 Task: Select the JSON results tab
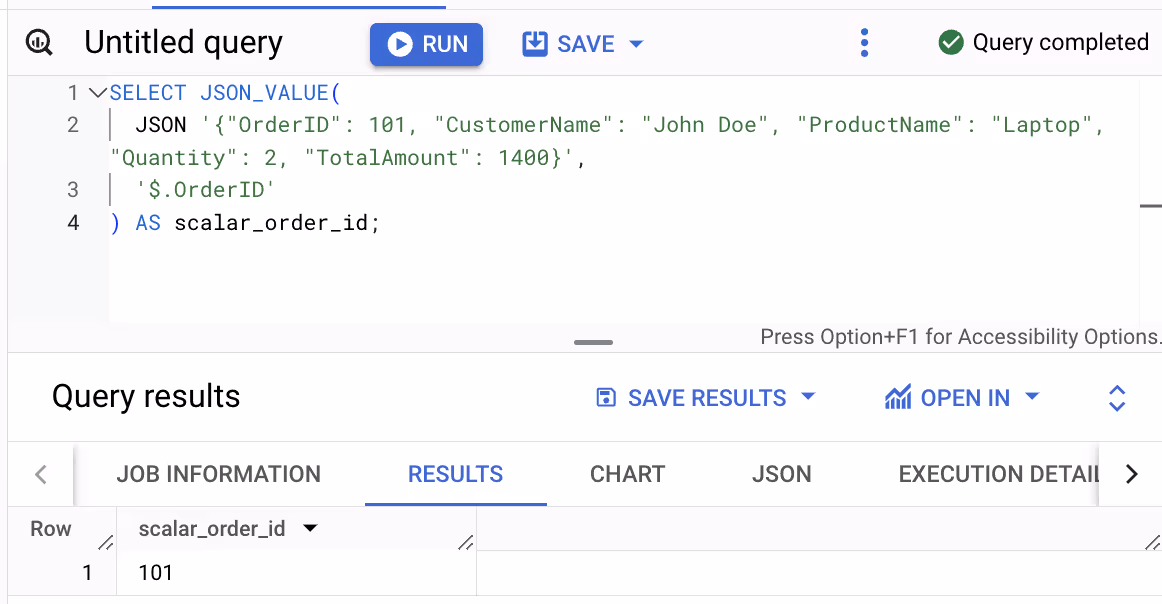click(782, 474)
